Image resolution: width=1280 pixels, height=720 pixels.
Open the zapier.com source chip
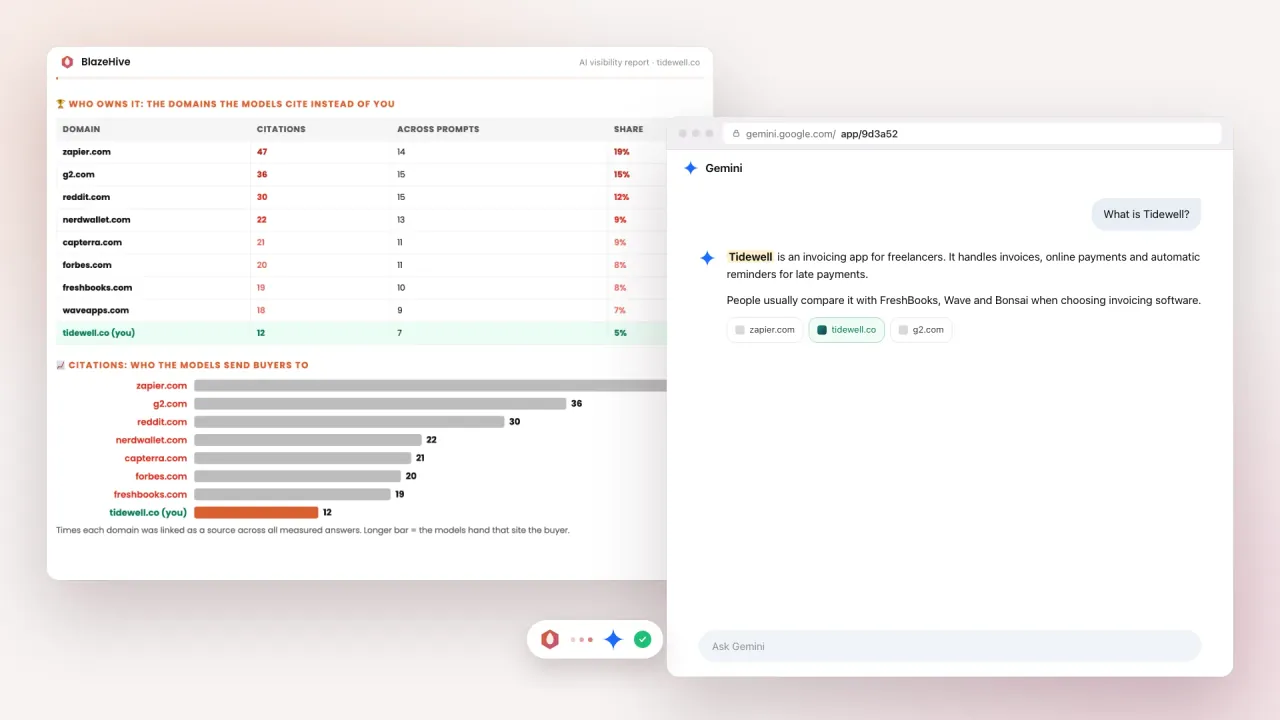[765, 329]
